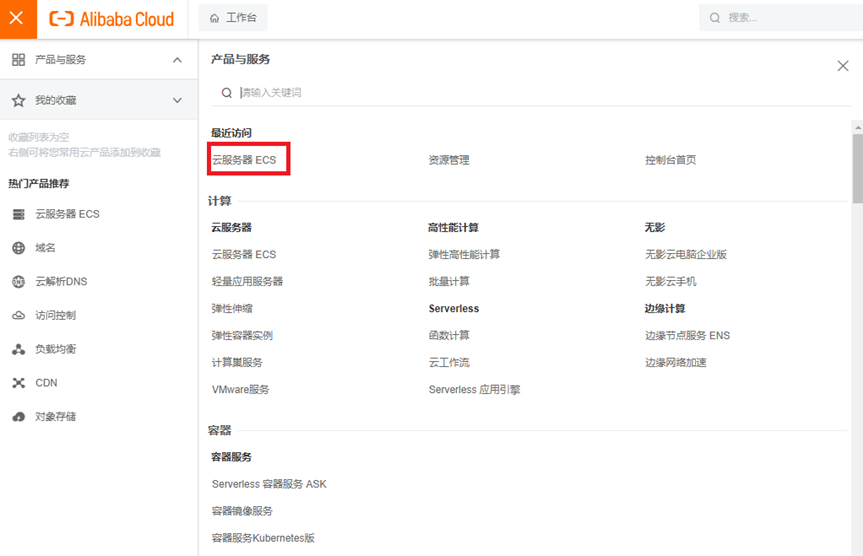Open 资源管理 under 最近访问
This screenshot has height=556, width=863.
point(449,160)
